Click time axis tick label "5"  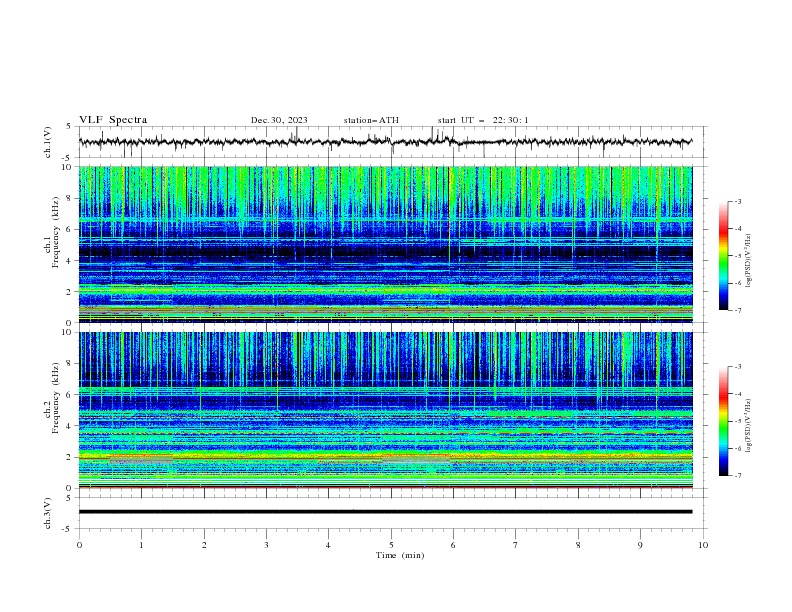(x=391, y=545)
